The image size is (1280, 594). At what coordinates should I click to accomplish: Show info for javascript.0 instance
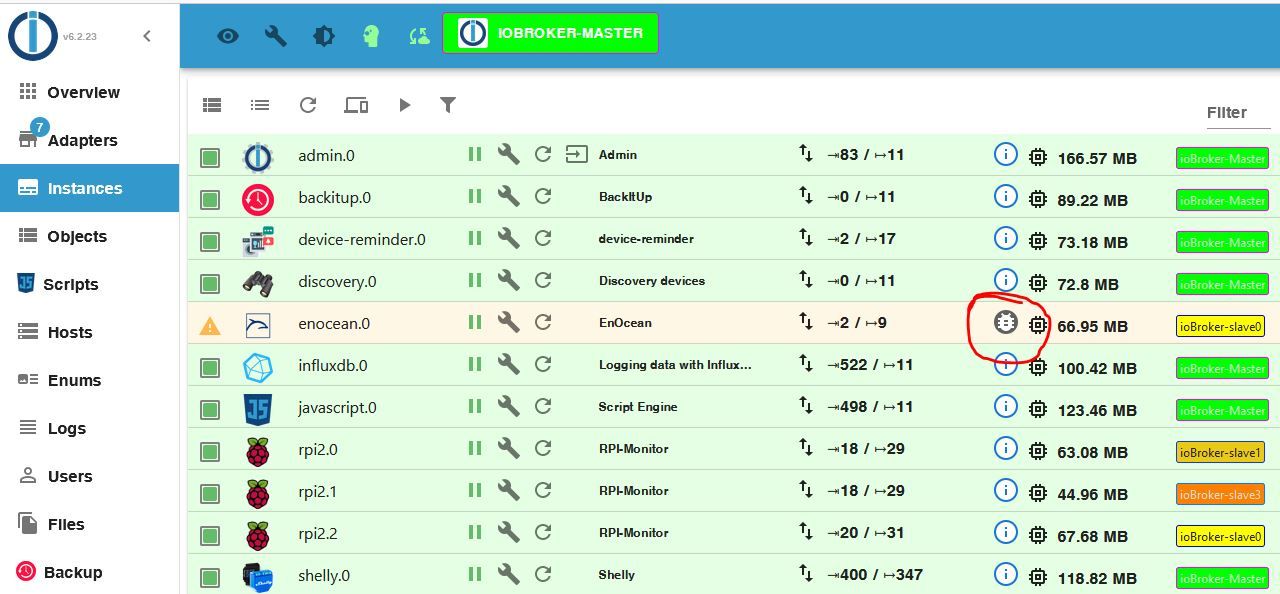click(x=1005, y=406)
